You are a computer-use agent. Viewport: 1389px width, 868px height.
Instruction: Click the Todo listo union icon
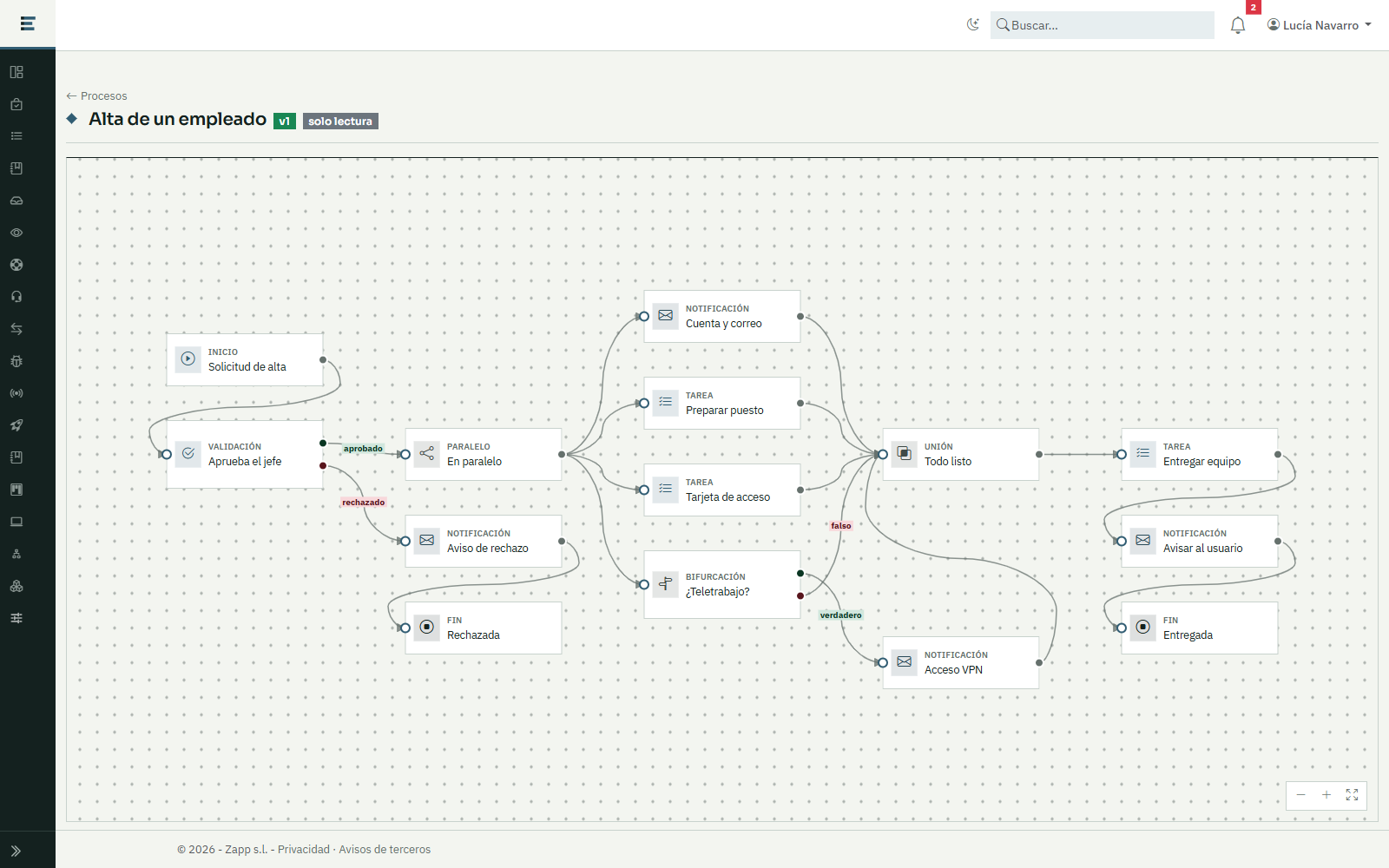tap(905, 454)
